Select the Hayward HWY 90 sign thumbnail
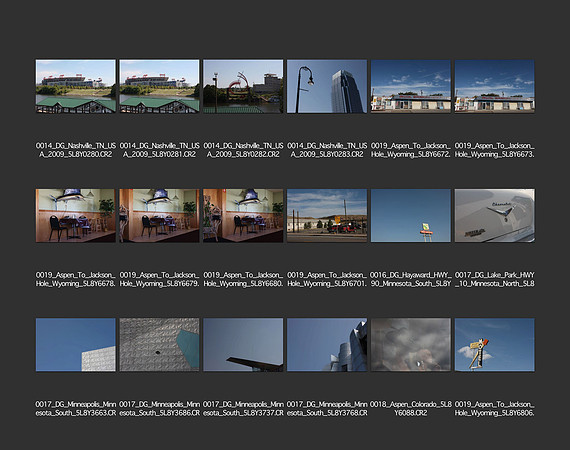570x450 pixels. (x=411, y=216)
